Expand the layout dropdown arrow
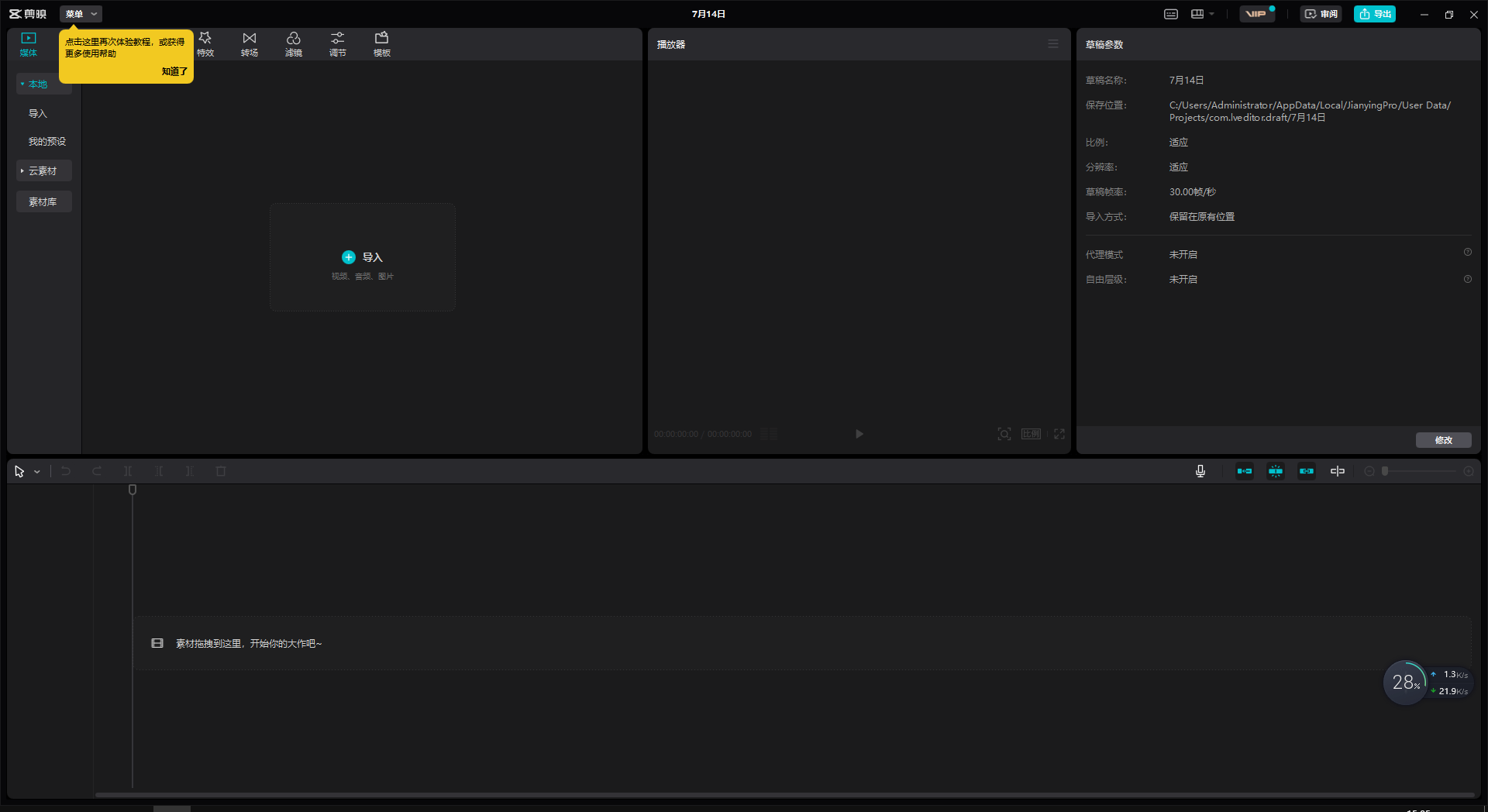This screenshot has width=1488, height=812. point(1212,14)
